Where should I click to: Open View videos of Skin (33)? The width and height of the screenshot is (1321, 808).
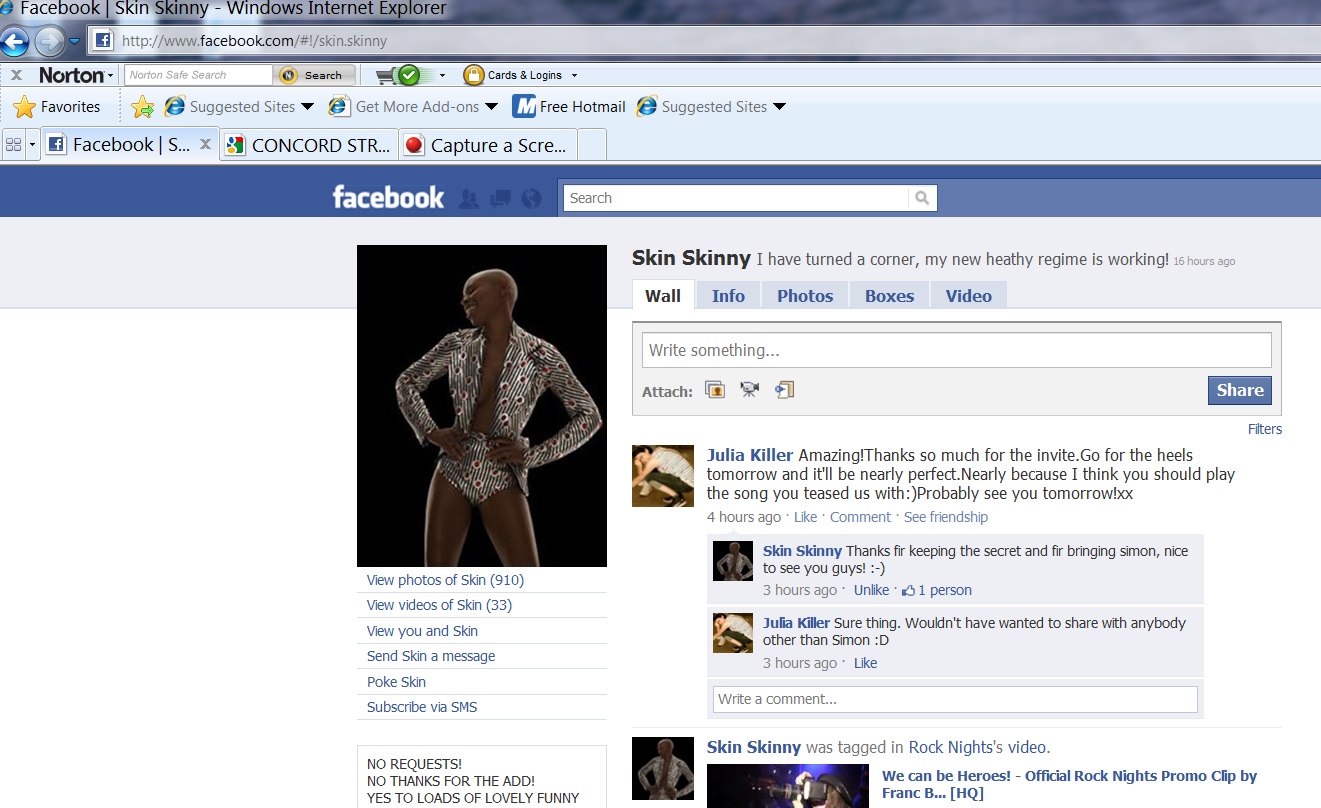tap(439, 605)
